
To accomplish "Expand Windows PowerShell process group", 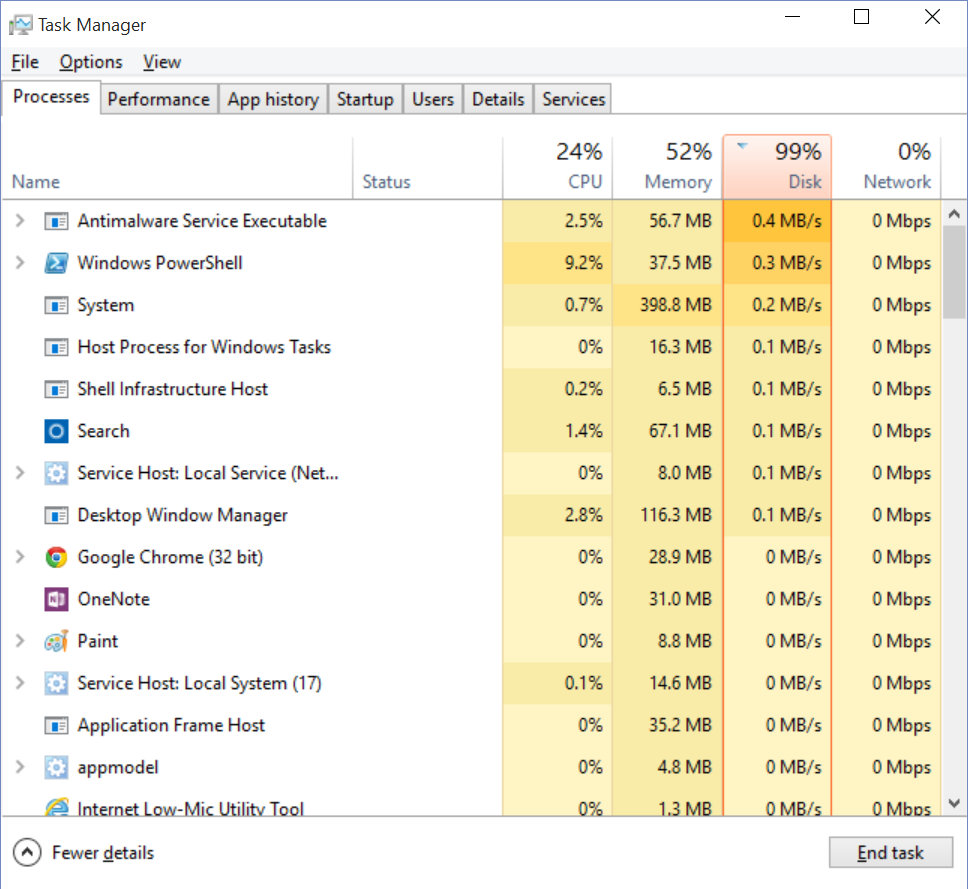I will pos(20,262).
